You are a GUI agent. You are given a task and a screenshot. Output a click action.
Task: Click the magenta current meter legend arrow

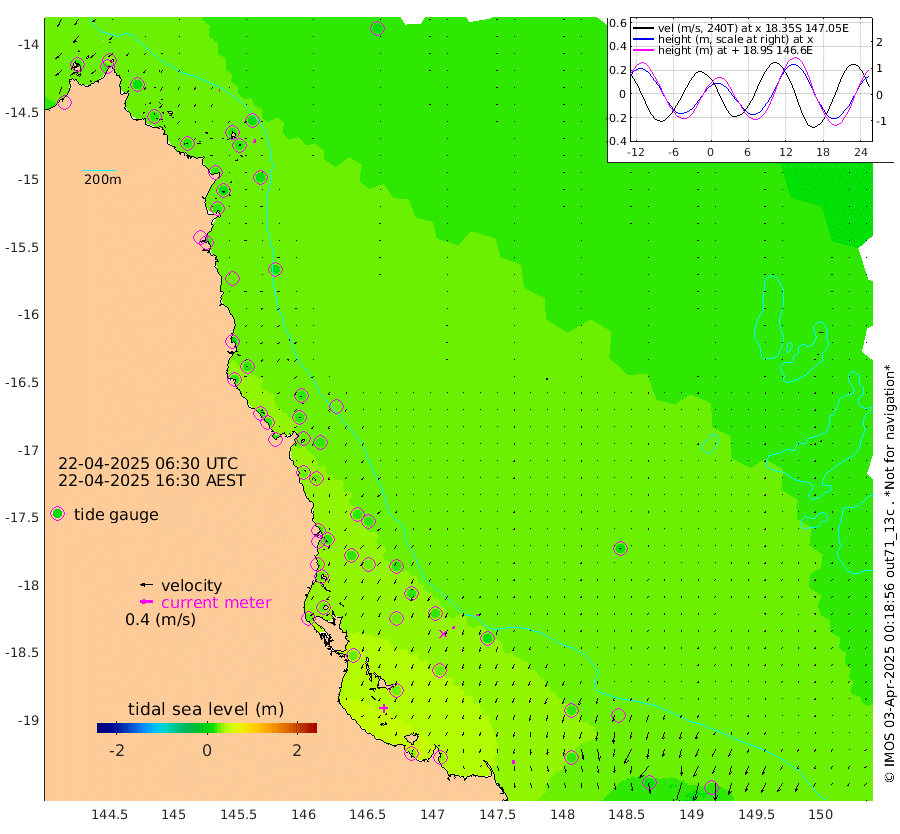[146, 602]
